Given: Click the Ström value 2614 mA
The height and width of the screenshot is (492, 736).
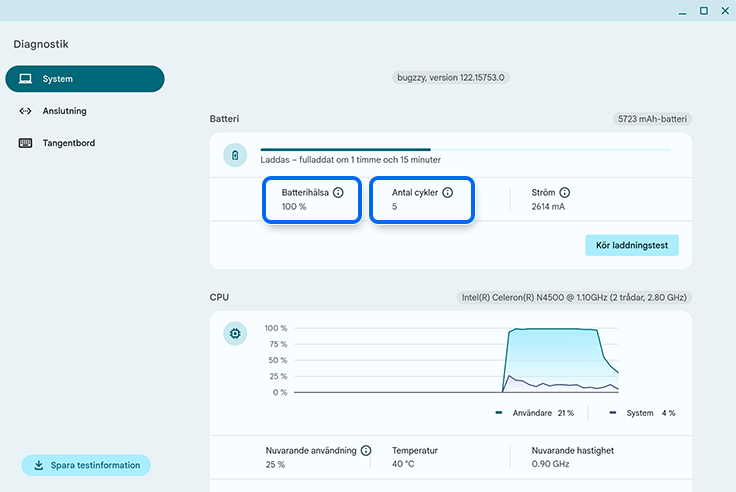Looking at the screenshot, I should point(548,207).
